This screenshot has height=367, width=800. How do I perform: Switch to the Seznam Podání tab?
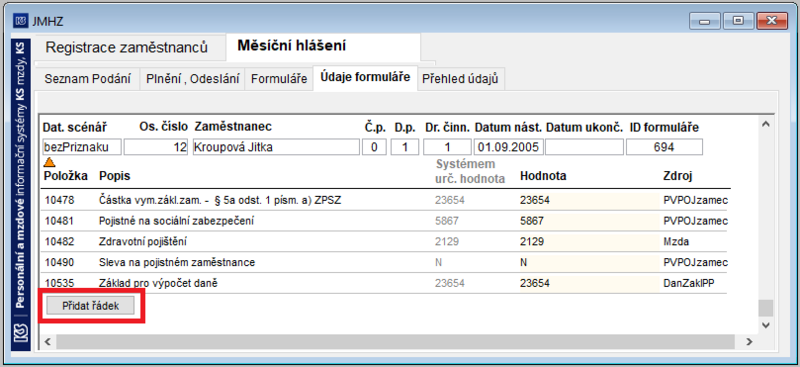[87, 79]
